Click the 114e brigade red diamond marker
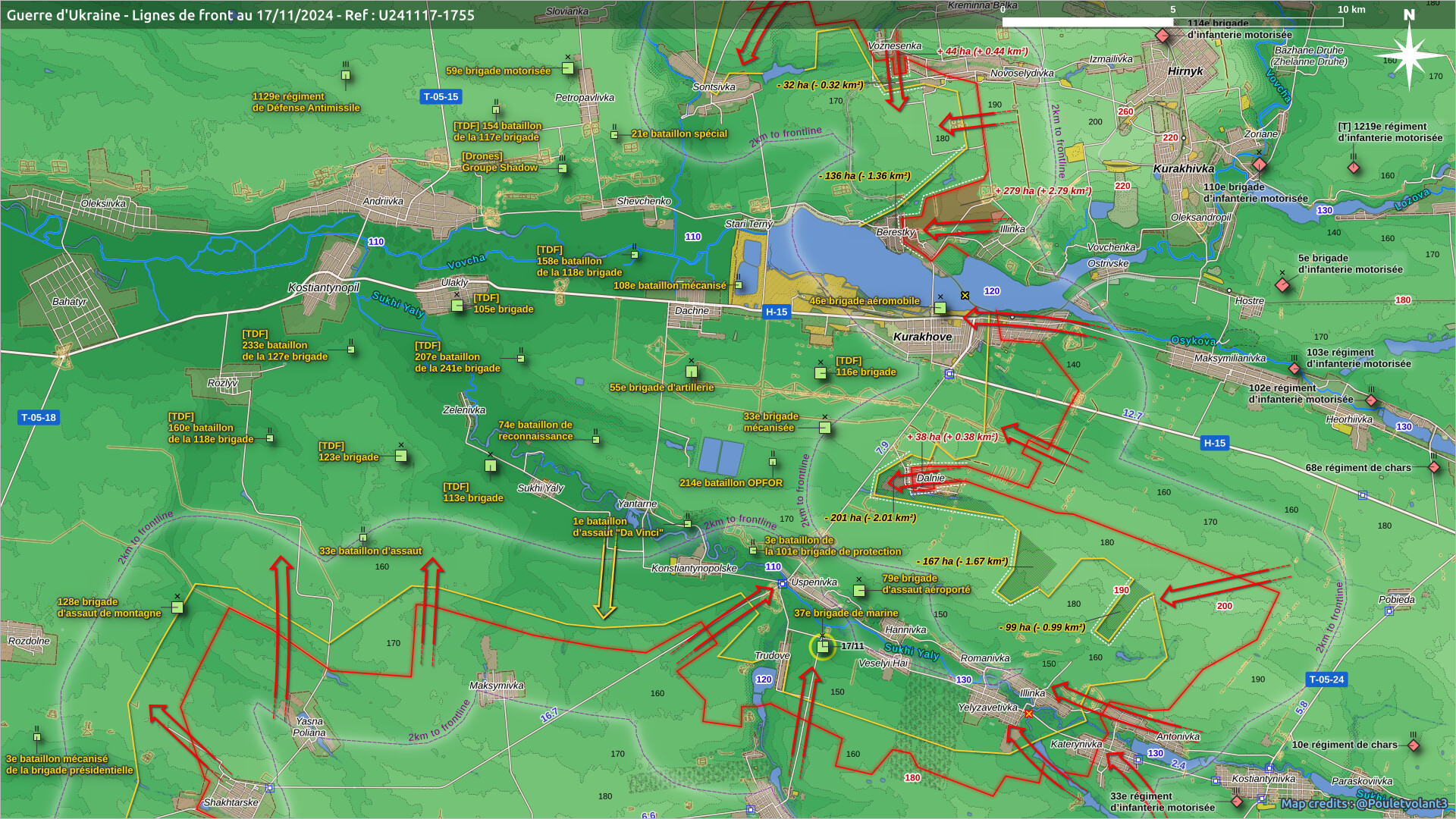 [x=1162, y=36]
